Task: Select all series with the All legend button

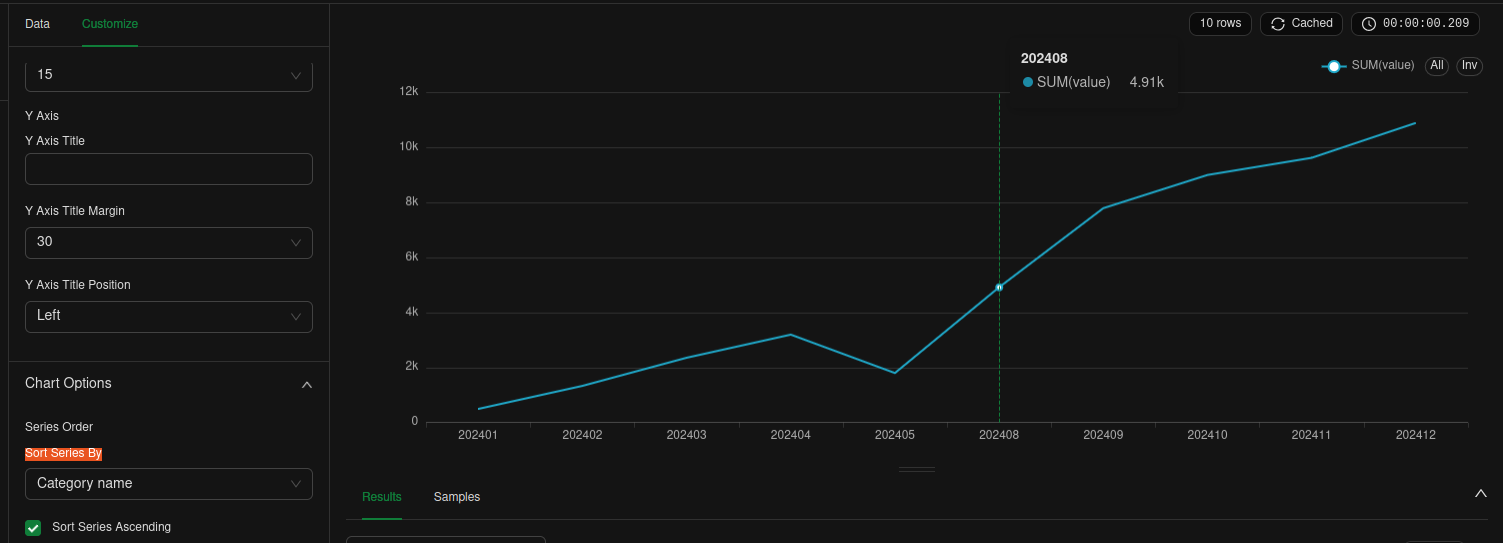Action: (x=1437, y=66)
